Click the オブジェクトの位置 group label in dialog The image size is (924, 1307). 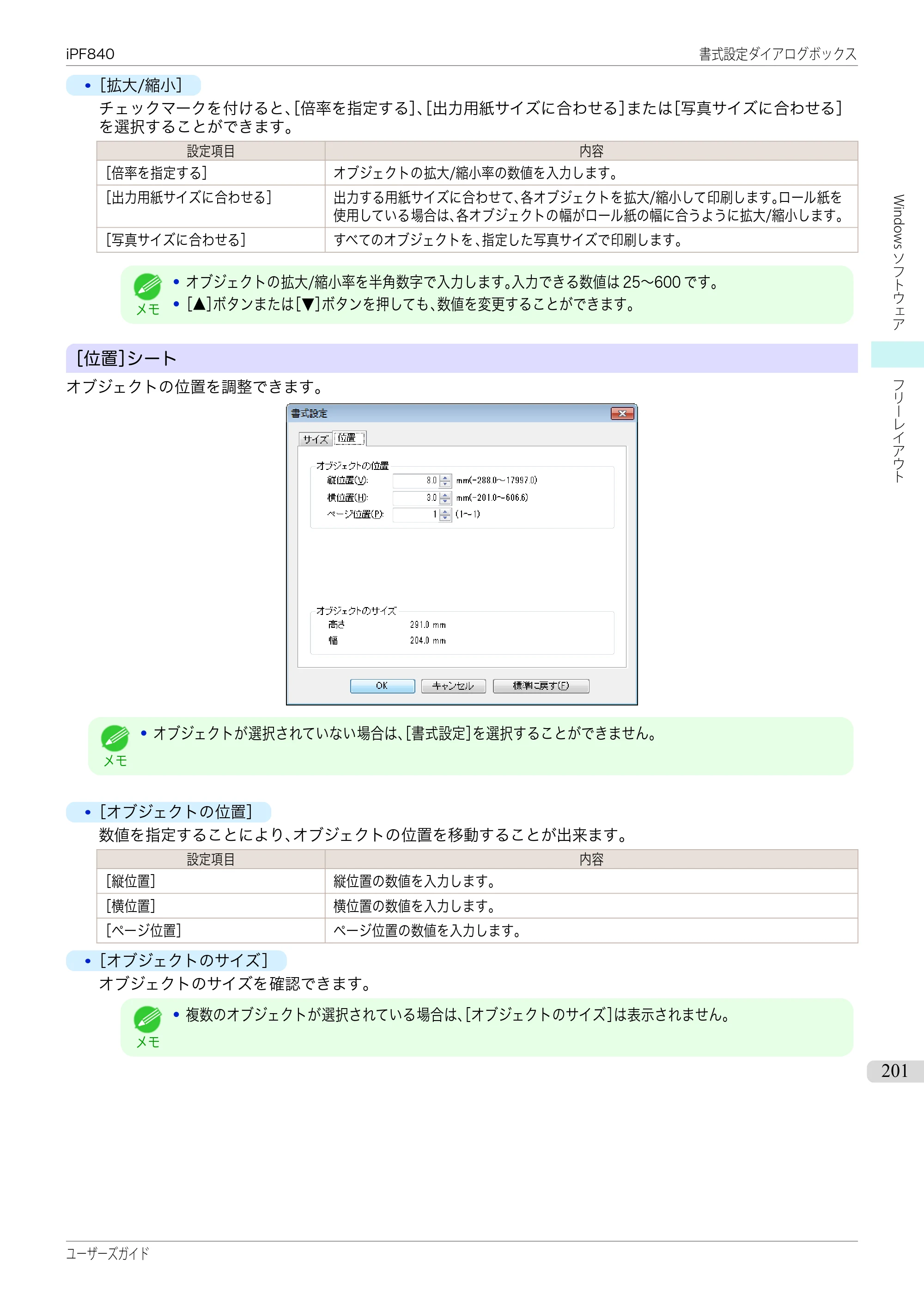[x=353, y=466]
